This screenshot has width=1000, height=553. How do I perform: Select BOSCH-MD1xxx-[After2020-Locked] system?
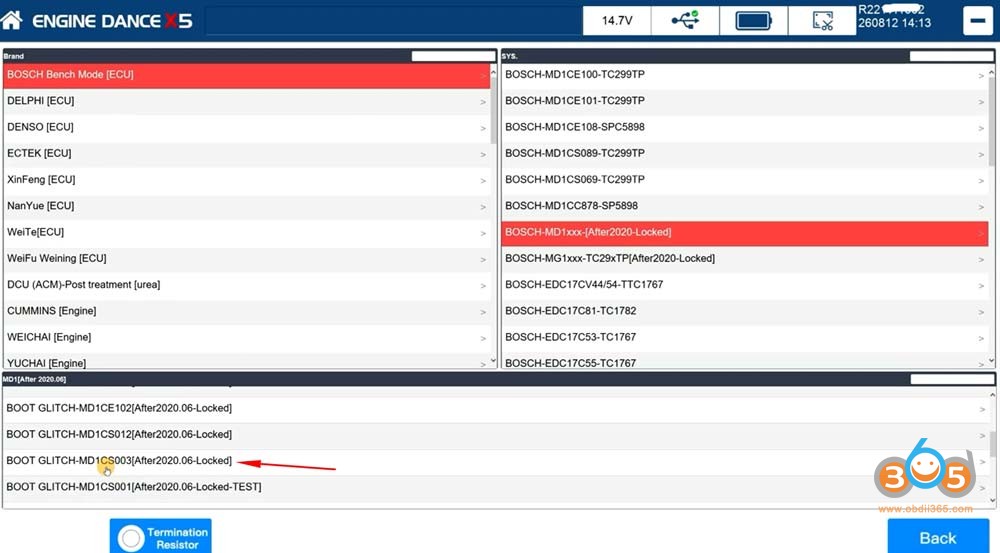click(x=744, y=233)
